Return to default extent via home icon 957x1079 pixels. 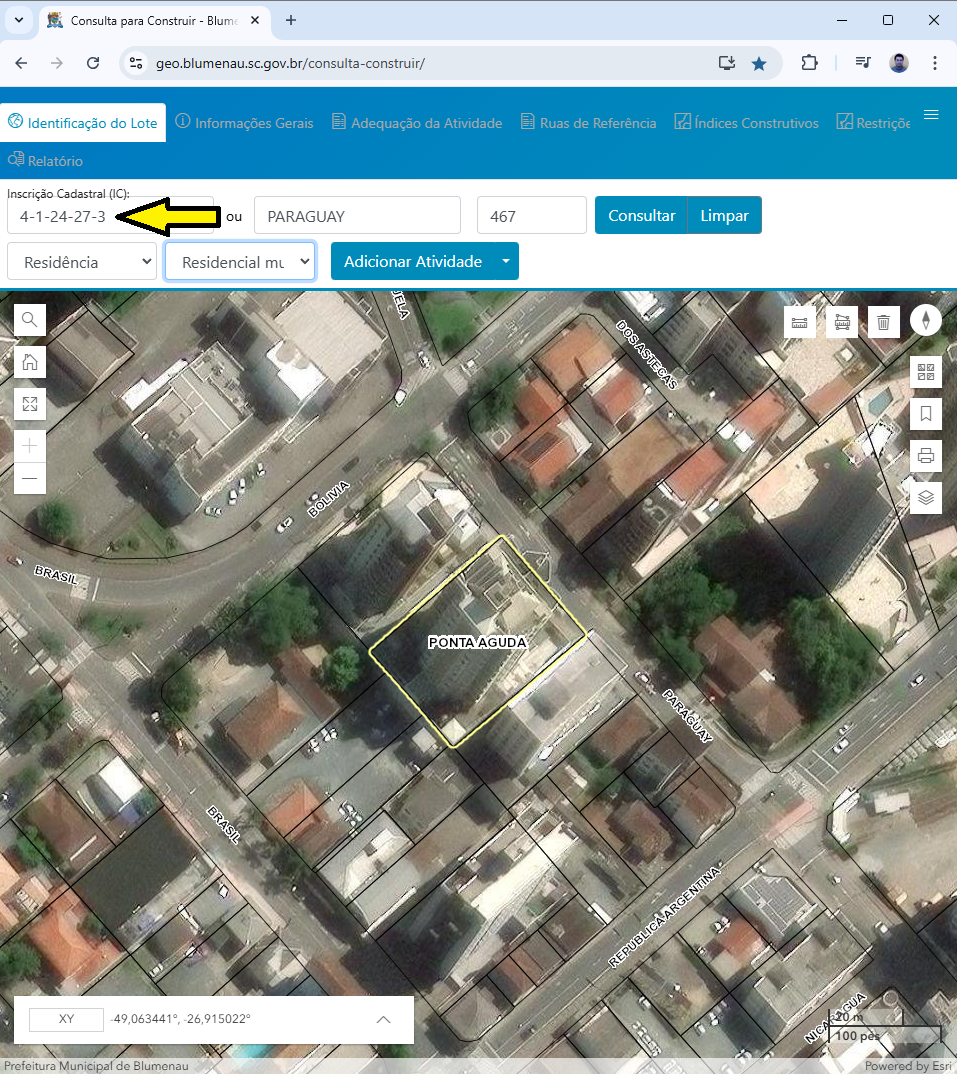coord(29,362)
